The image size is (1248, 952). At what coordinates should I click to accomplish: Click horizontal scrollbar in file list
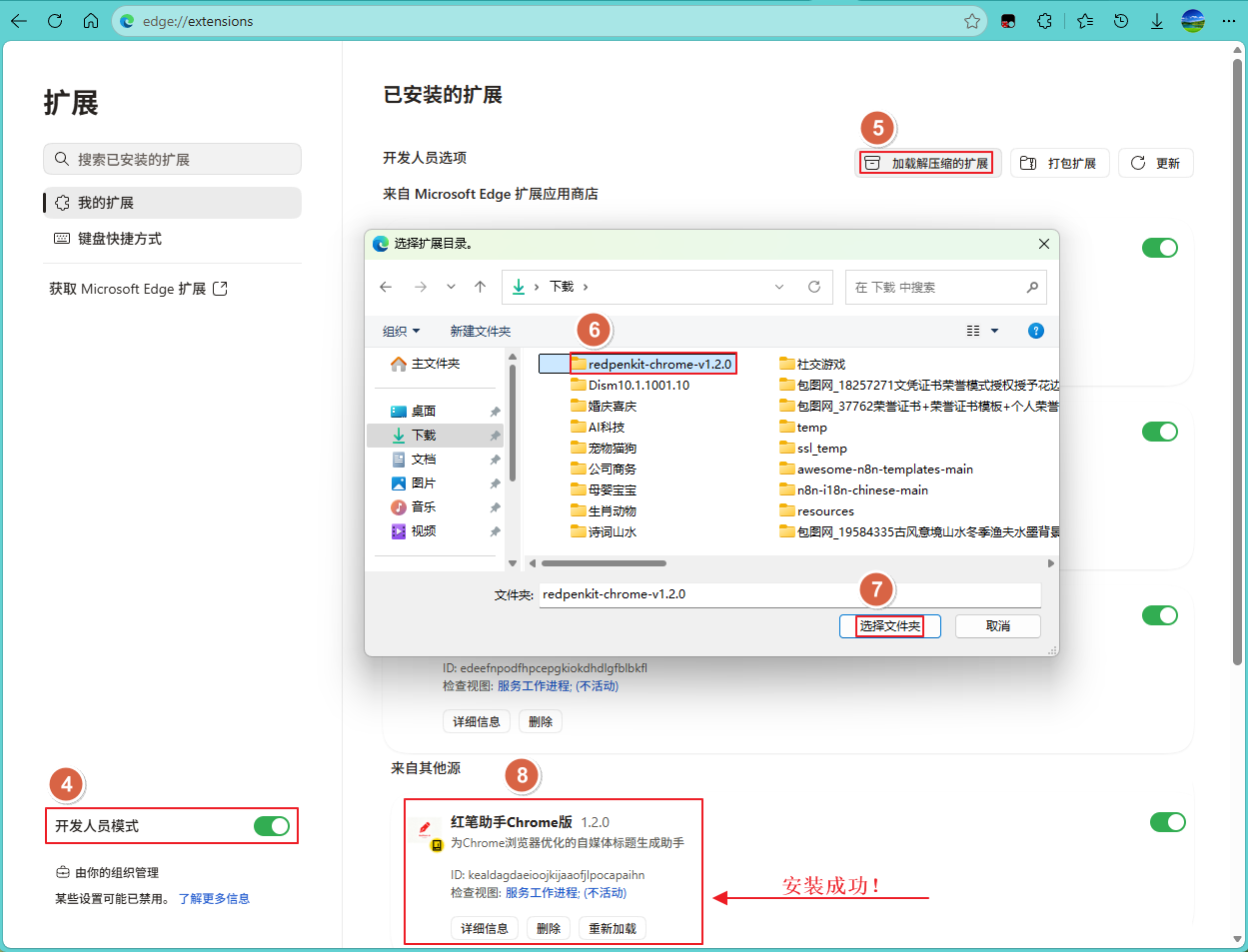(605, 563)
